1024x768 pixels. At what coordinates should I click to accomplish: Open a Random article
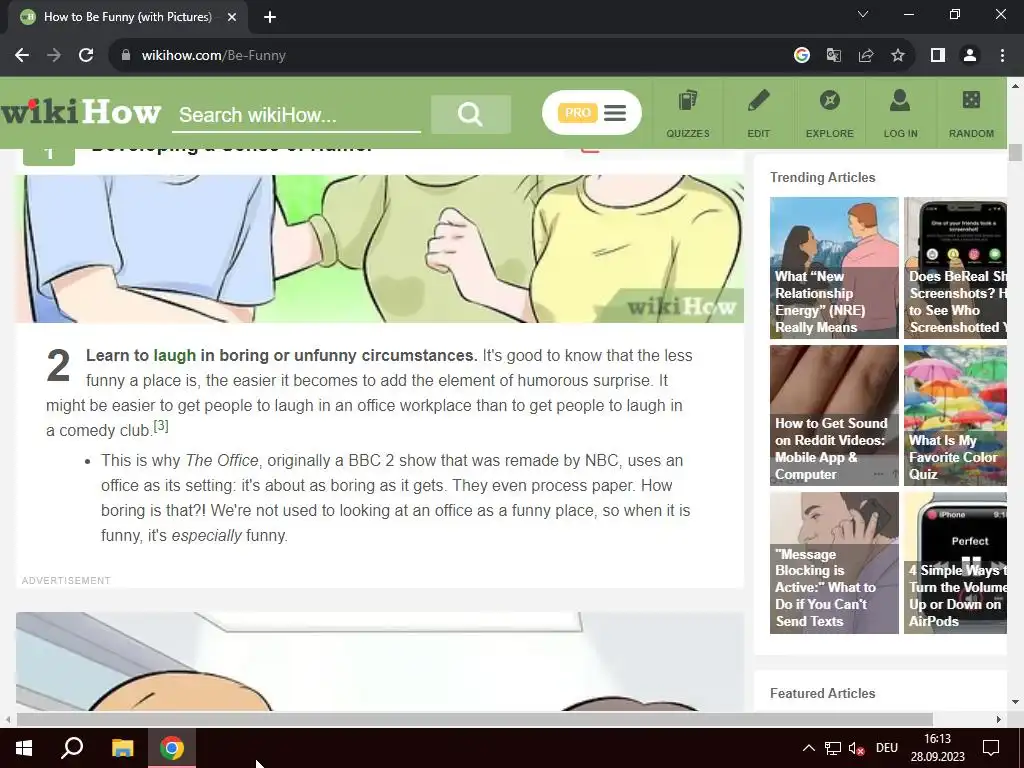pos(971,113)
